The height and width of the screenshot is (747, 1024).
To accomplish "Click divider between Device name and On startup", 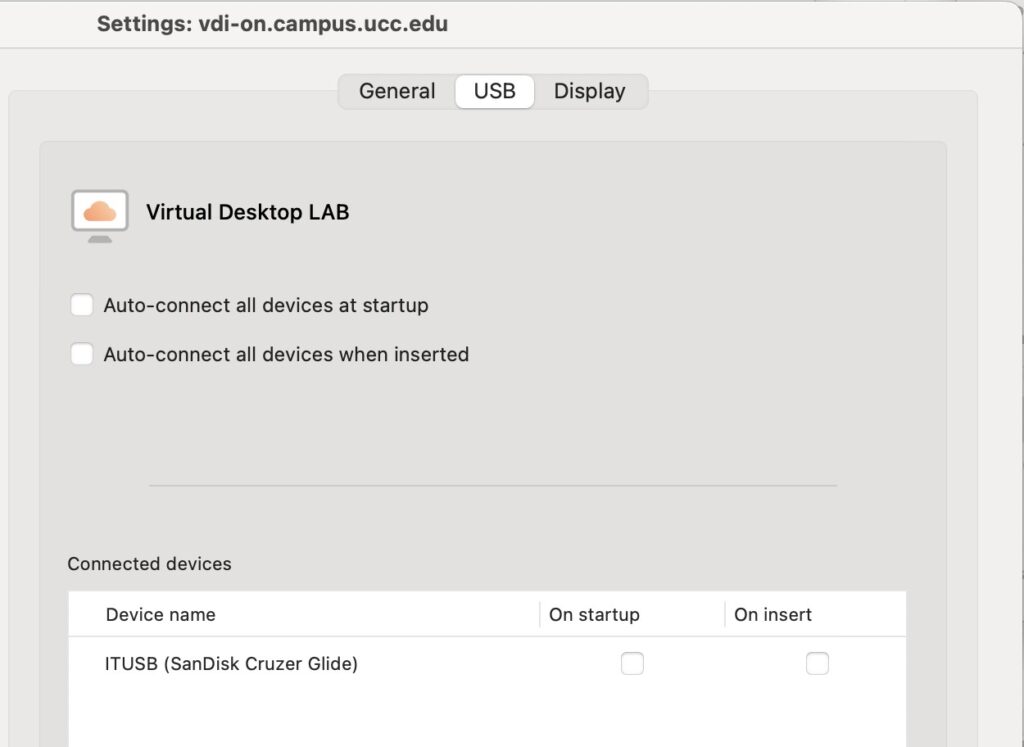I will [540, 614].
